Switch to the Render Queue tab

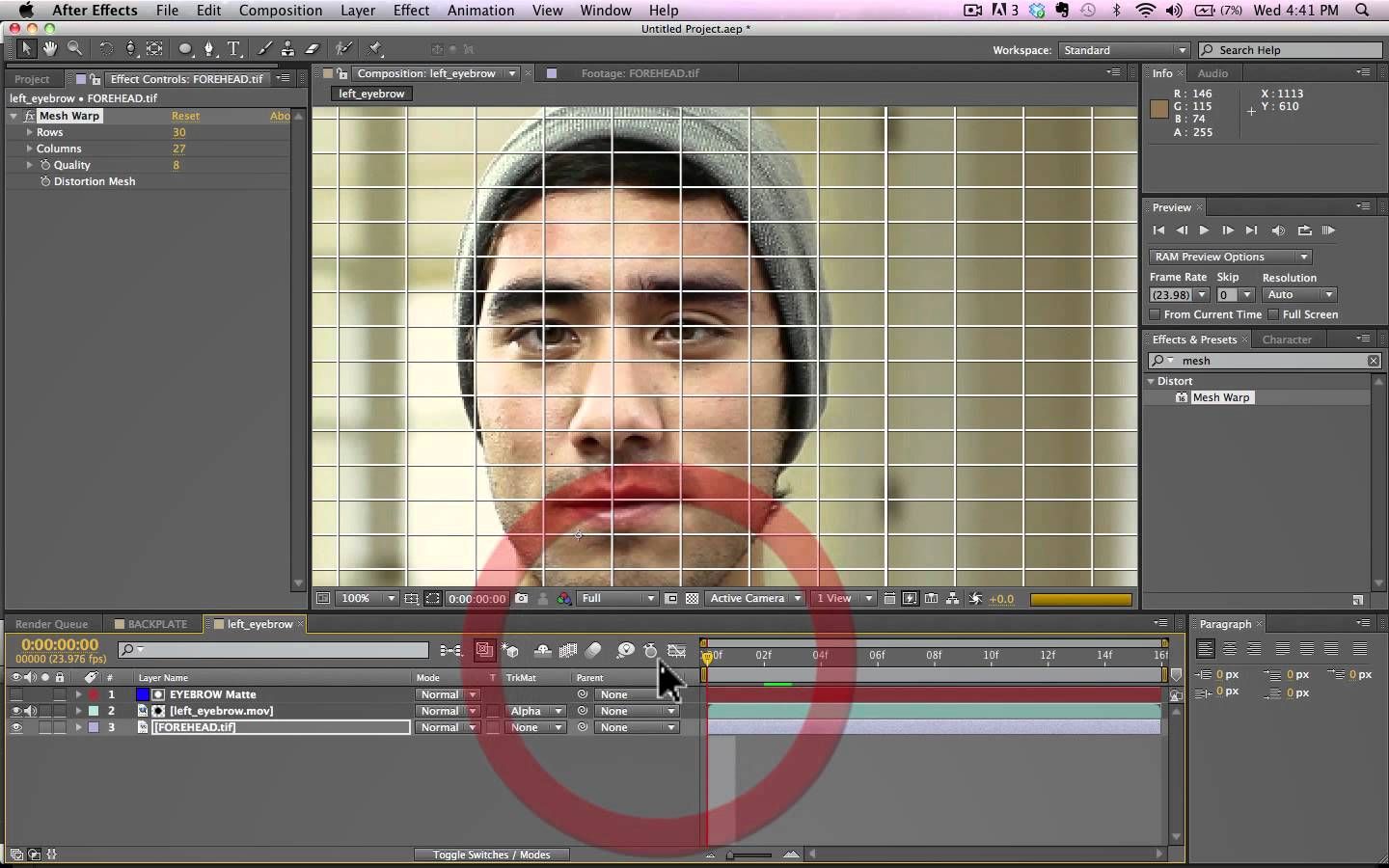(x=51, y=624)
